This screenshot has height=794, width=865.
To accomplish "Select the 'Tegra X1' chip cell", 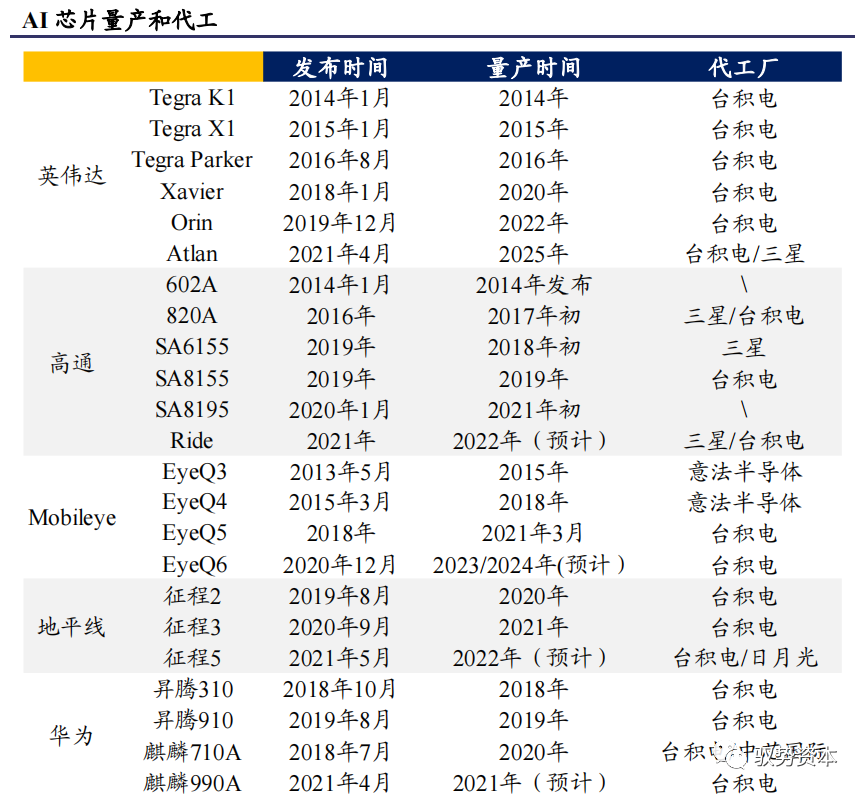I will [x=192, y=129].
